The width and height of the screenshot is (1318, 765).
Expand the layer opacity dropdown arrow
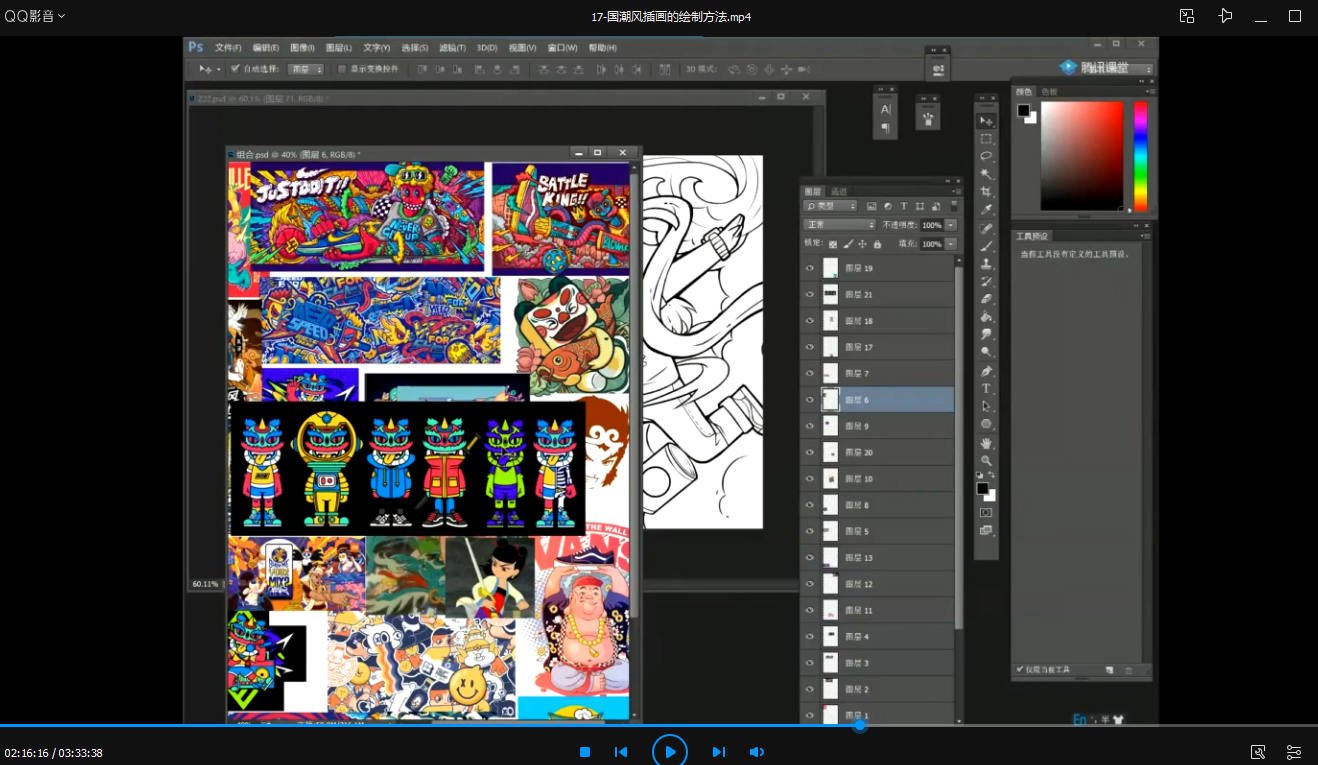point(950,225)
